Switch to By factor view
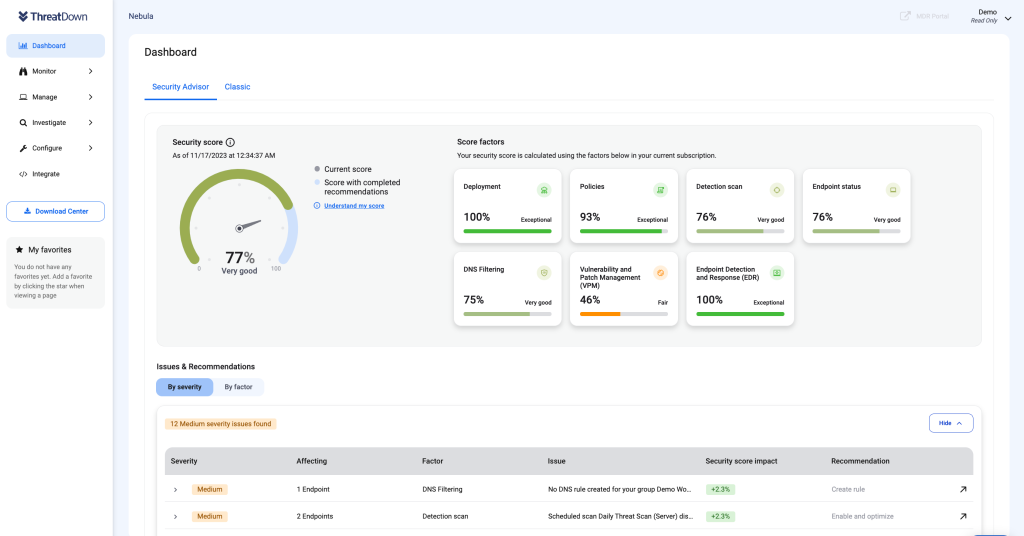 point(238,387)
